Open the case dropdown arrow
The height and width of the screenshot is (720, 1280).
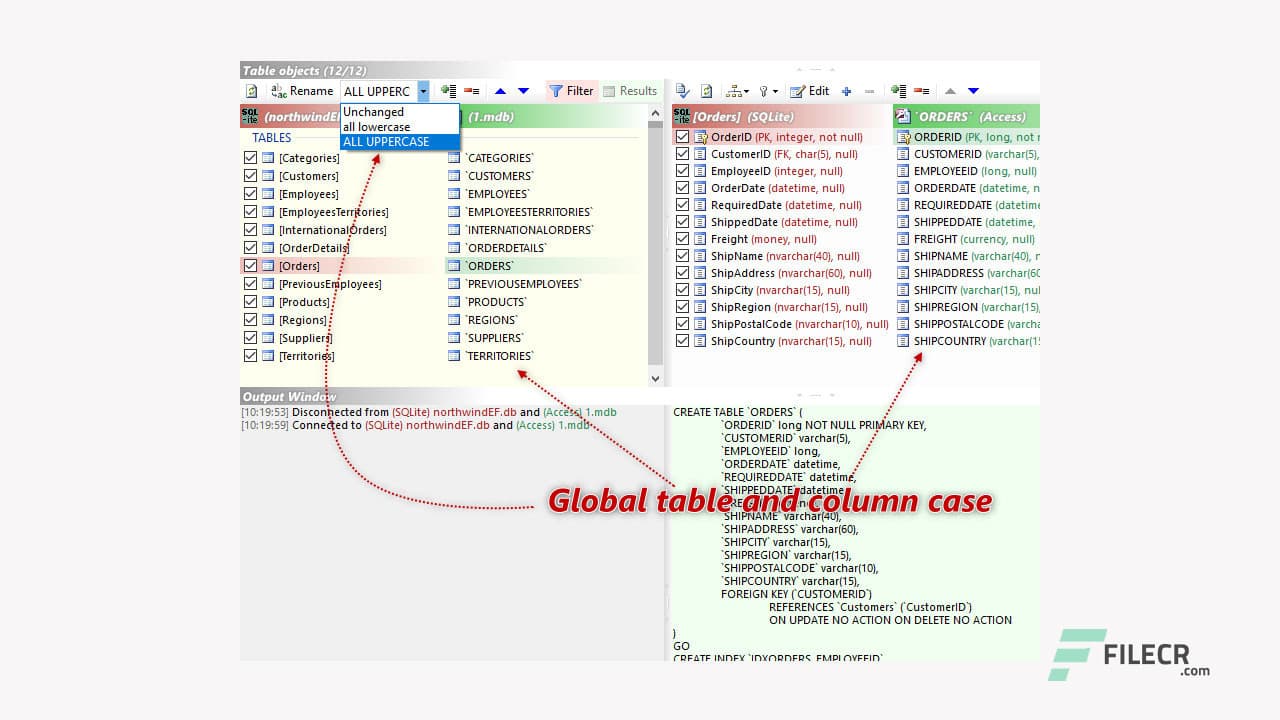423,91
